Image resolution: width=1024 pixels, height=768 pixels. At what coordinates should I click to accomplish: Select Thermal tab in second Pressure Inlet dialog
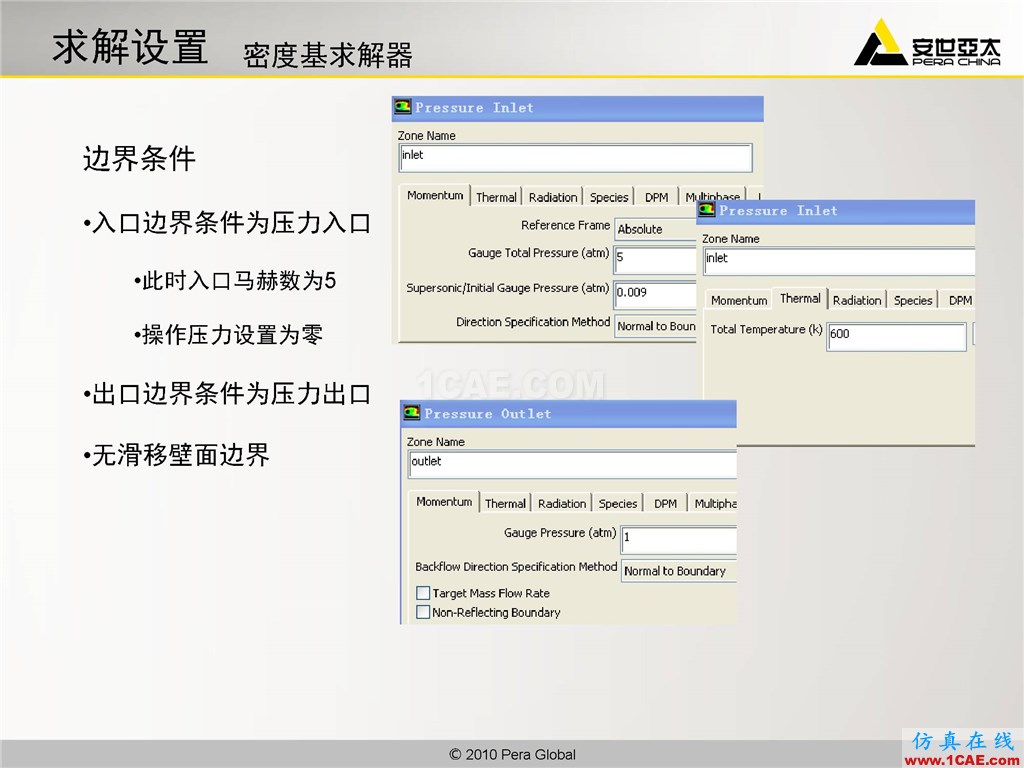(800, 298)
